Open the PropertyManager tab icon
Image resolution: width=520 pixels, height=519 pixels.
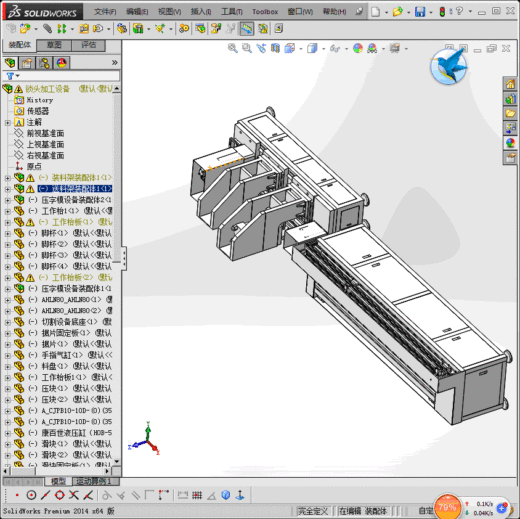coord(27,63)
